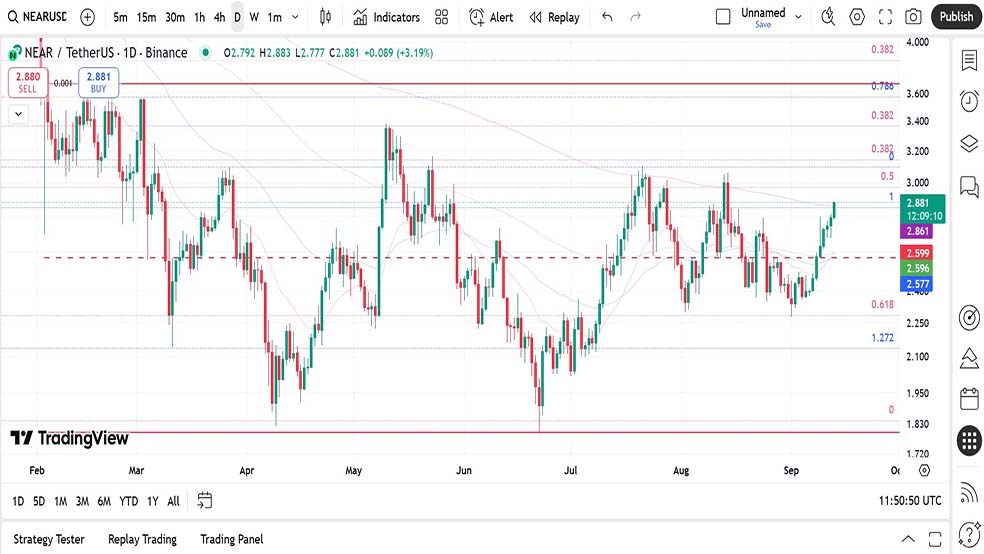Open the Strategy Tester tab
984x554 pixels.
coord(49,539)
